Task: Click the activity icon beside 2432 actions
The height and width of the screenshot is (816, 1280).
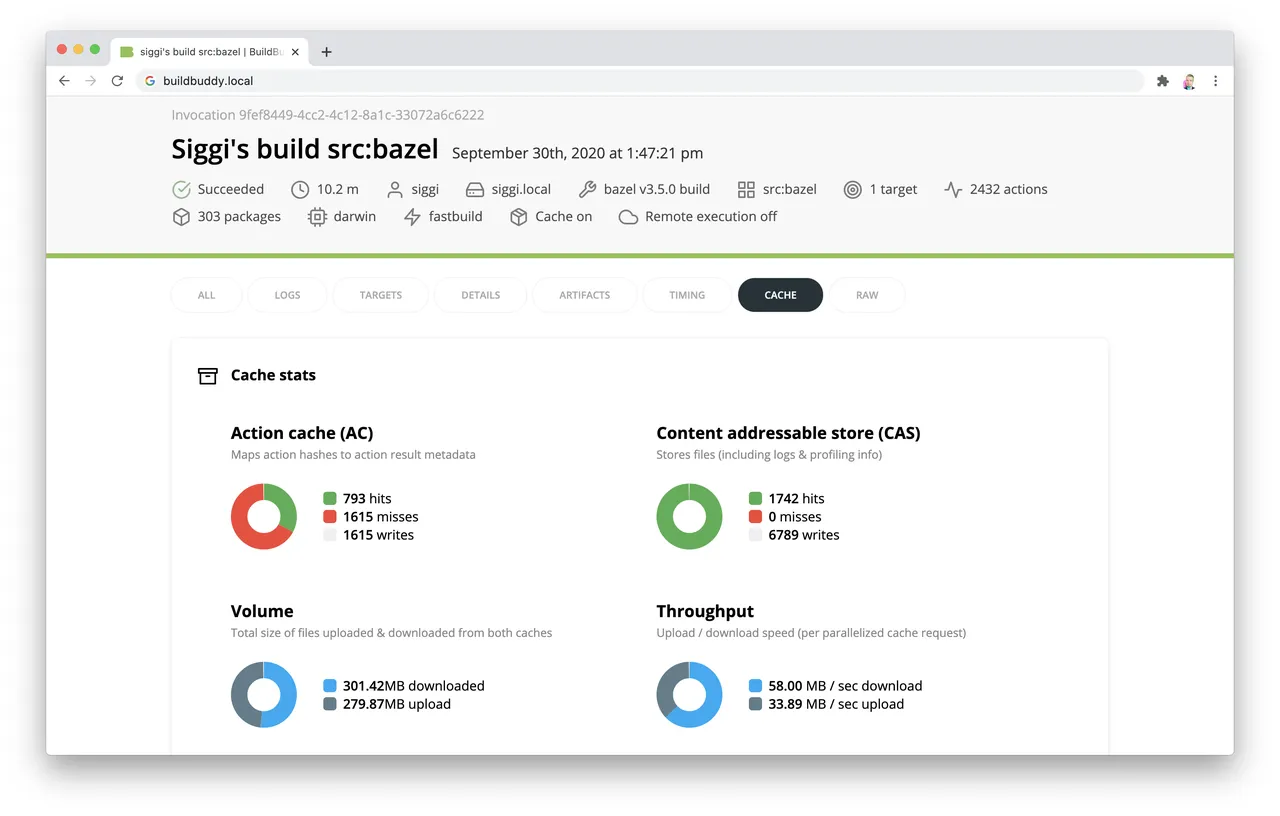Action: click(x=953, y=189)
